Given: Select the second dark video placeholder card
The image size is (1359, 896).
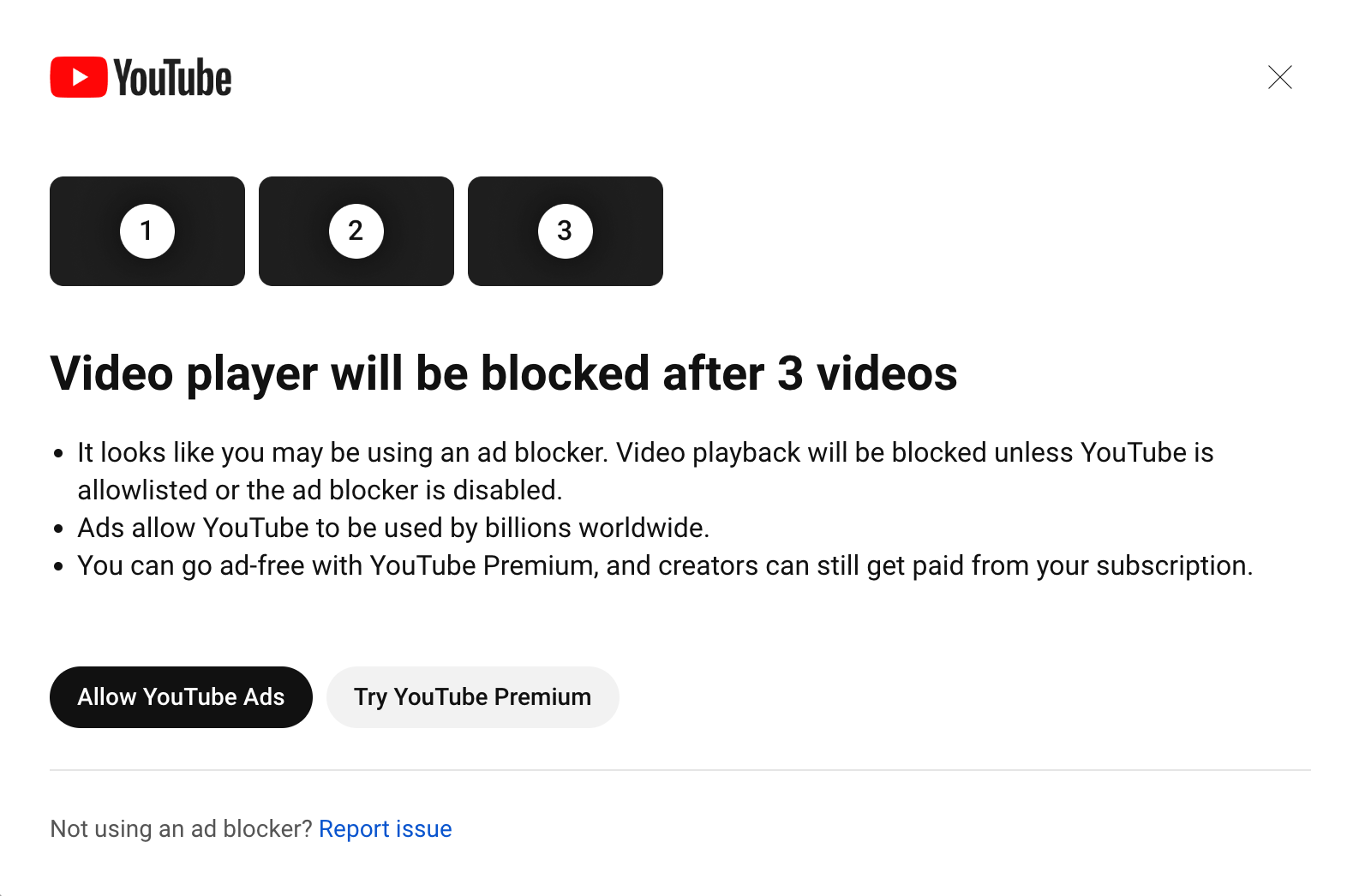Looking at the screenshot, I should (x=356, y=231).
